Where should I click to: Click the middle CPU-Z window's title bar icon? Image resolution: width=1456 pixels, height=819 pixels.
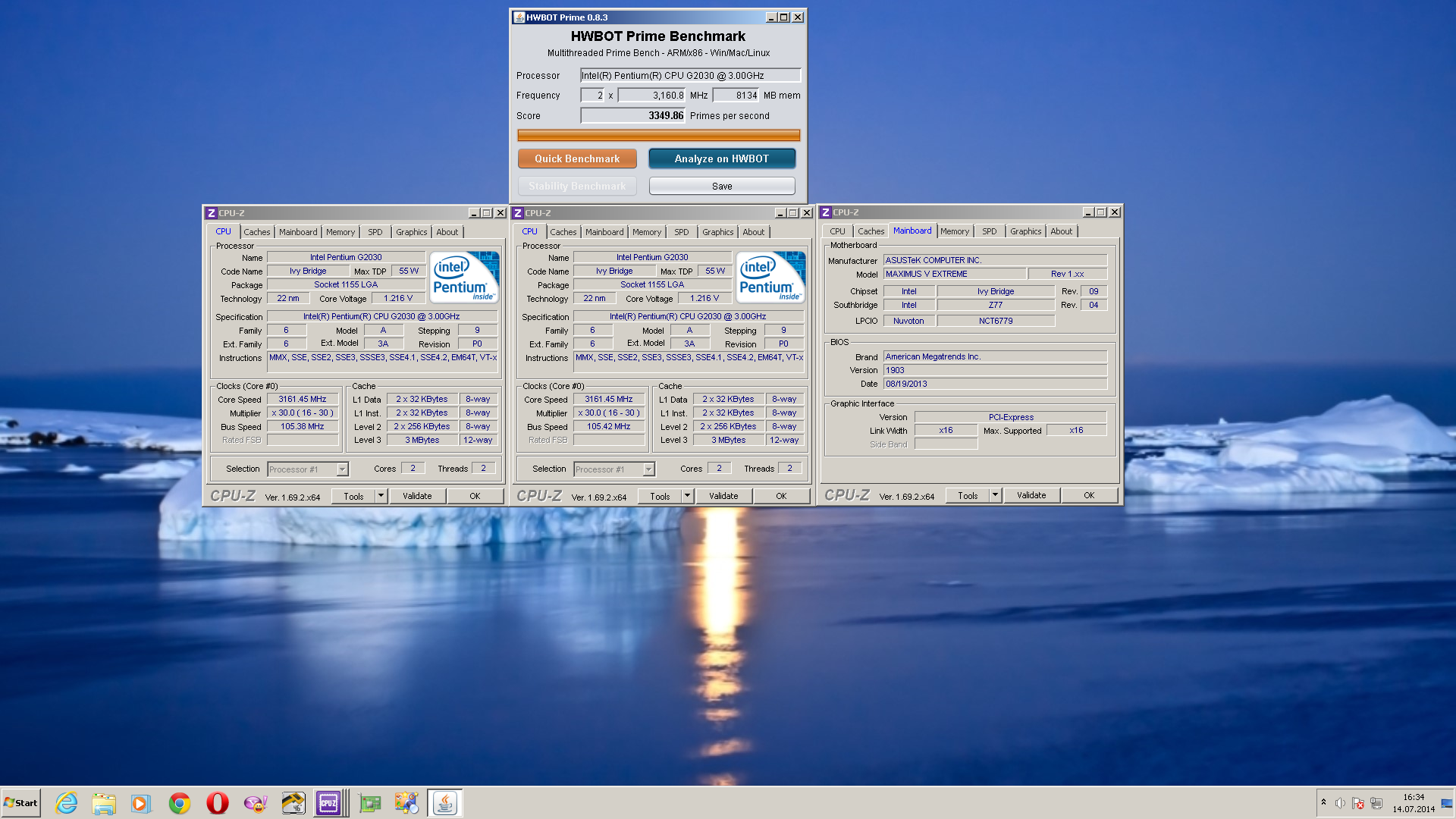click(x=518, y=213)
